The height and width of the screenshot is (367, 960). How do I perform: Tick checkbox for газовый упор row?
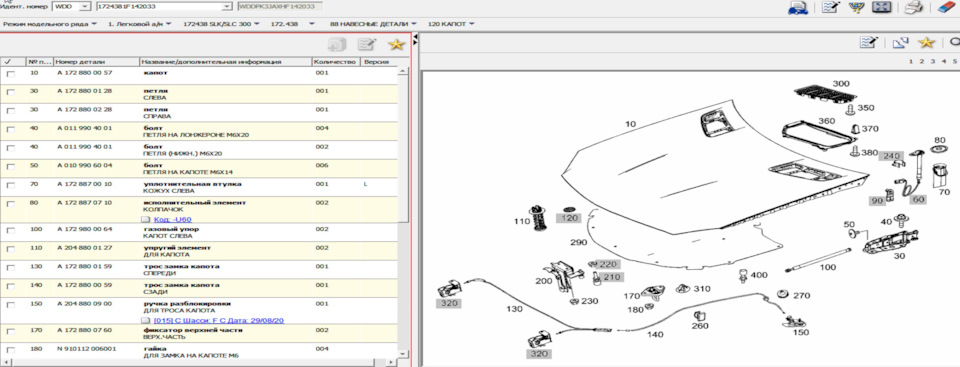[x=10, y=231]
